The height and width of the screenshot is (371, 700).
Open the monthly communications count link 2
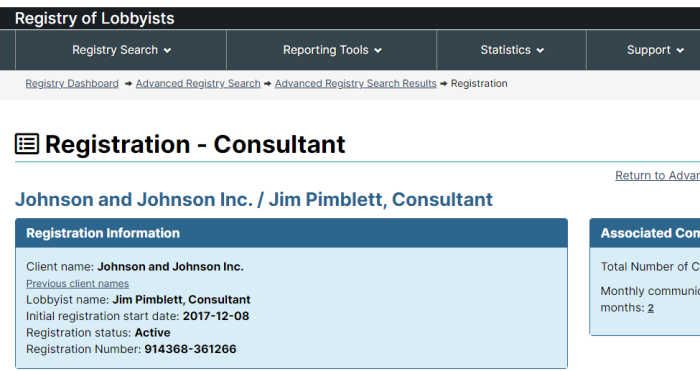tap(651, 308)
